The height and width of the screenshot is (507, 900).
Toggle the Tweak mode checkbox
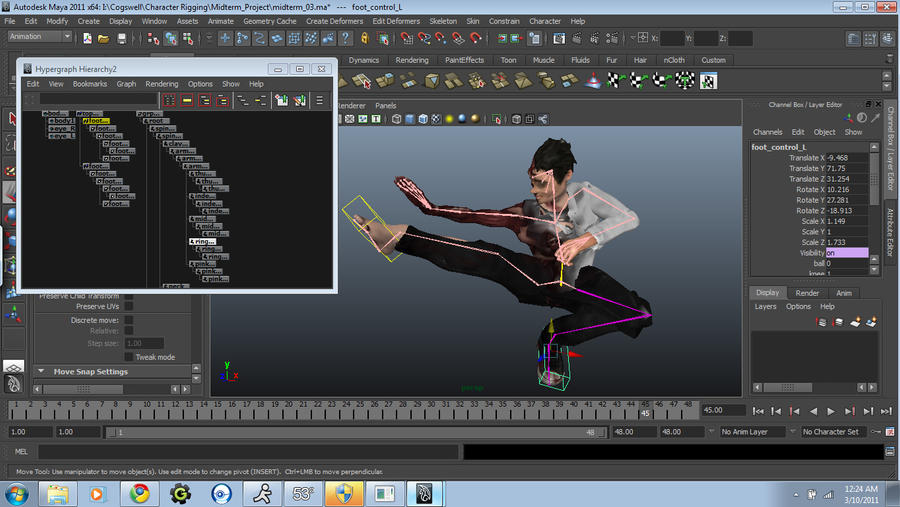[129, 357]
